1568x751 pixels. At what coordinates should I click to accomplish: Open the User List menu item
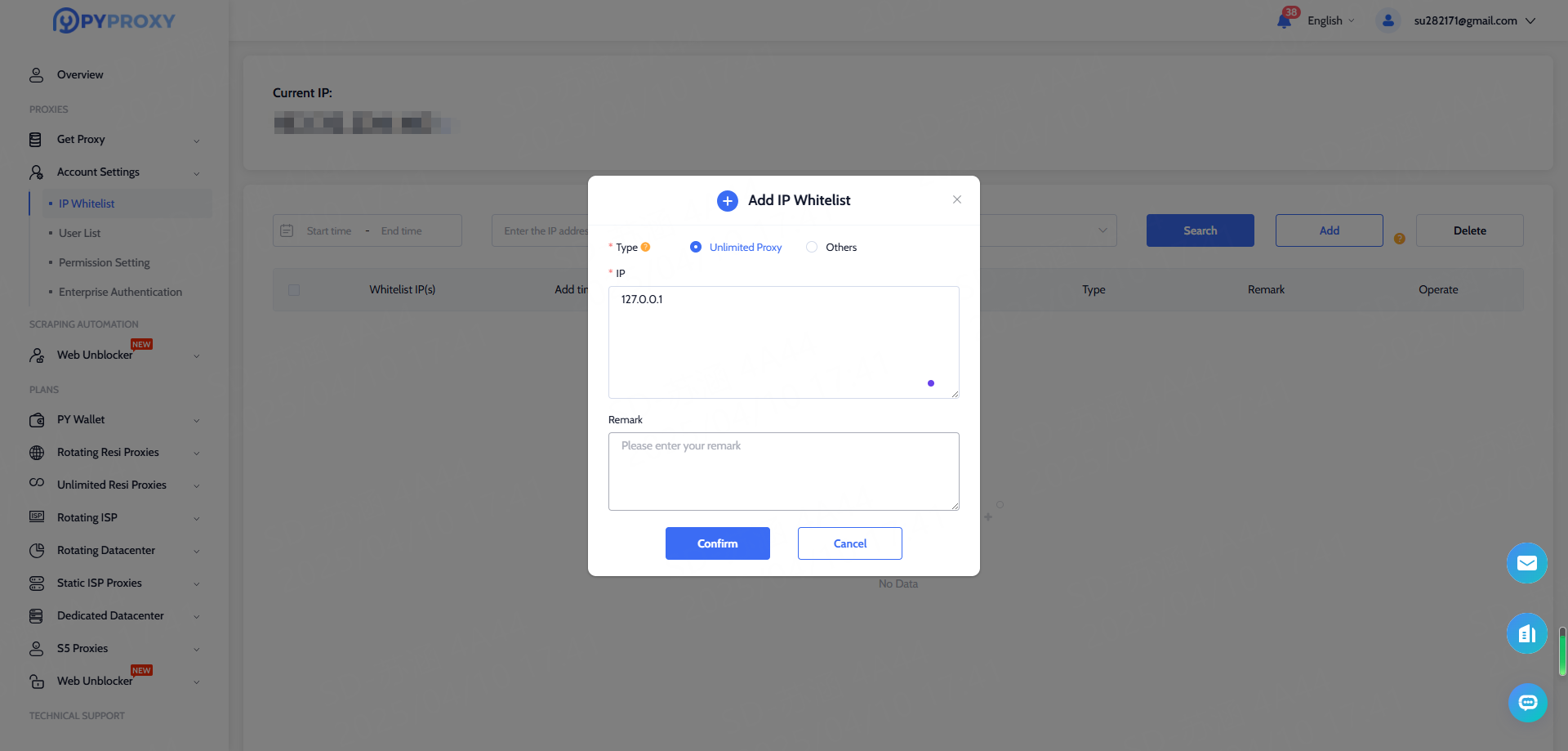click(80, 233)
